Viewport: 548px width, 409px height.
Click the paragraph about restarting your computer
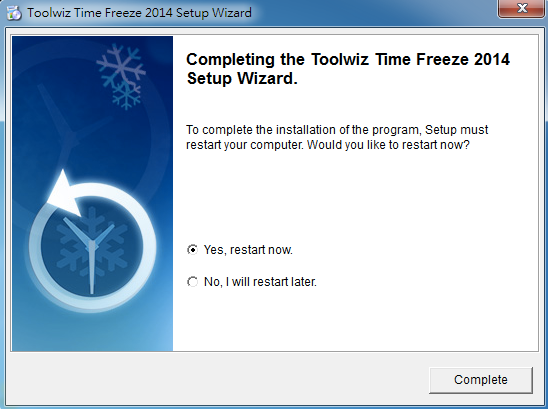click(337, 137)
